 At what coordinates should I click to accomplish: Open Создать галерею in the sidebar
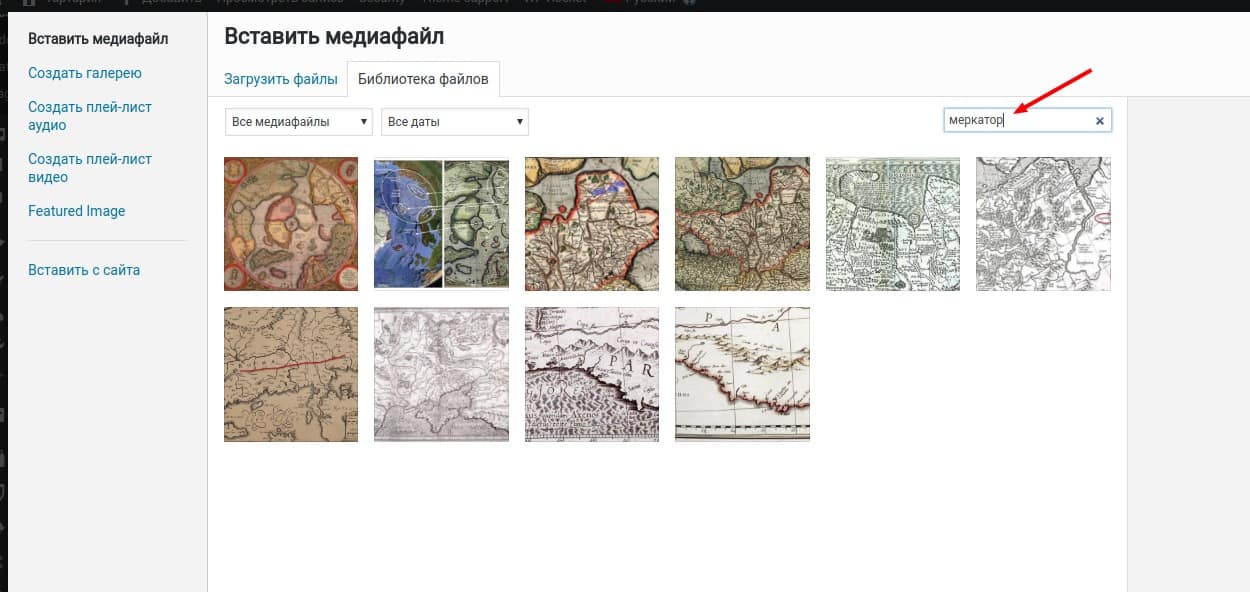[x=85, y=73]
